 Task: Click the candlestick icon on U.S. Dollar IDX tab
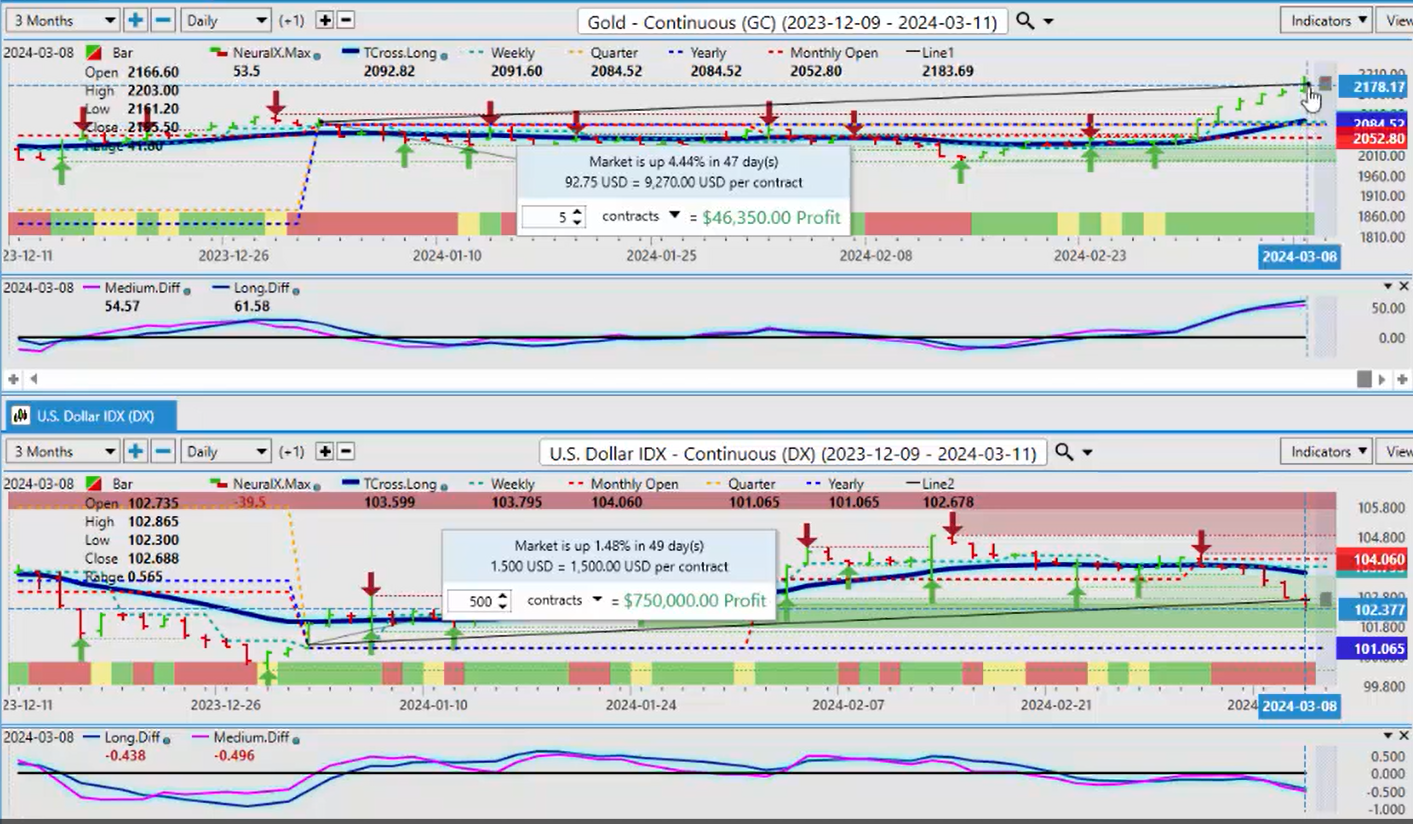(21, 416)
